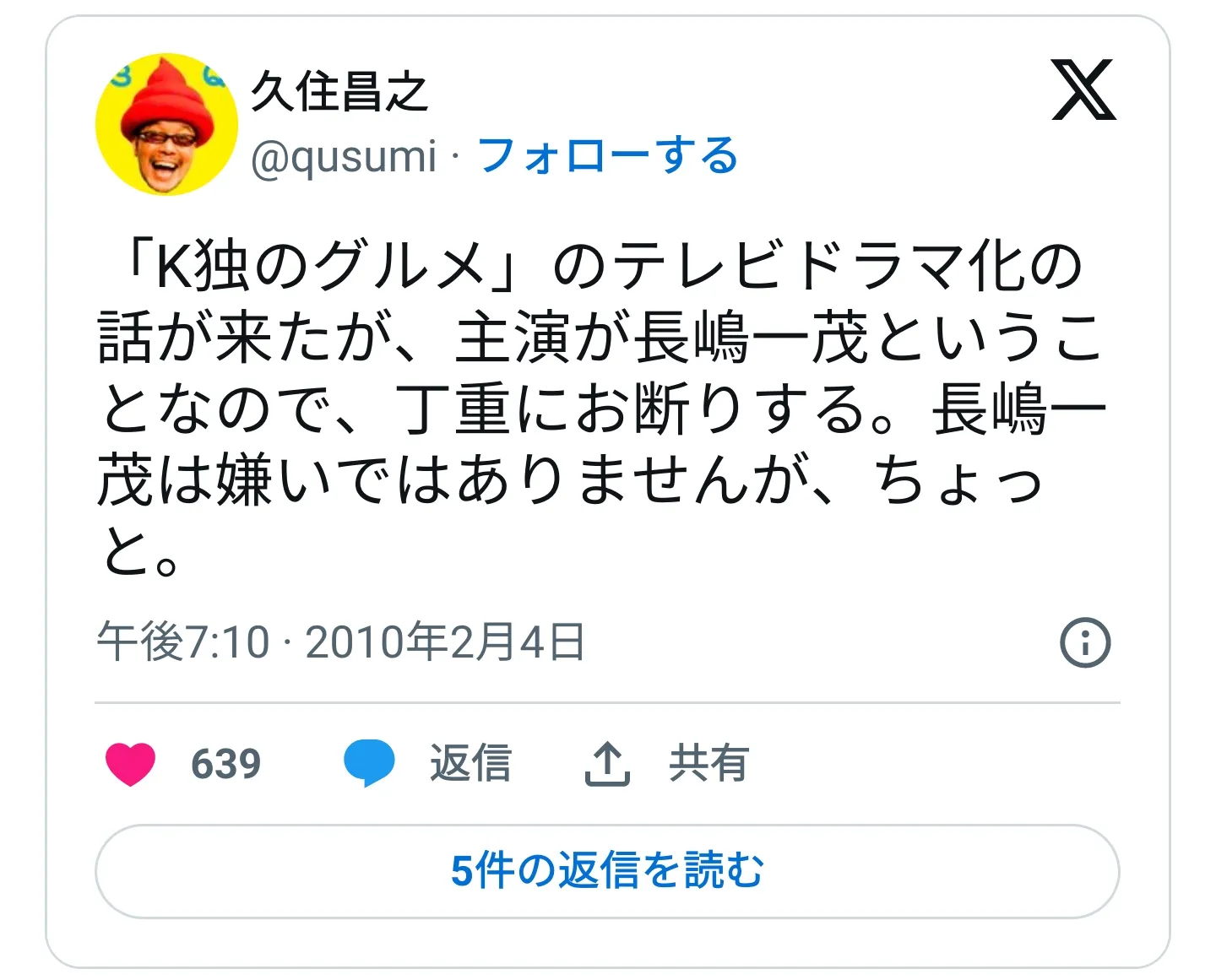Image resolution: width=1216 pixels, height=980 pixels.
Task: Click the circled info icon
Action: (x=1085, y=643)
